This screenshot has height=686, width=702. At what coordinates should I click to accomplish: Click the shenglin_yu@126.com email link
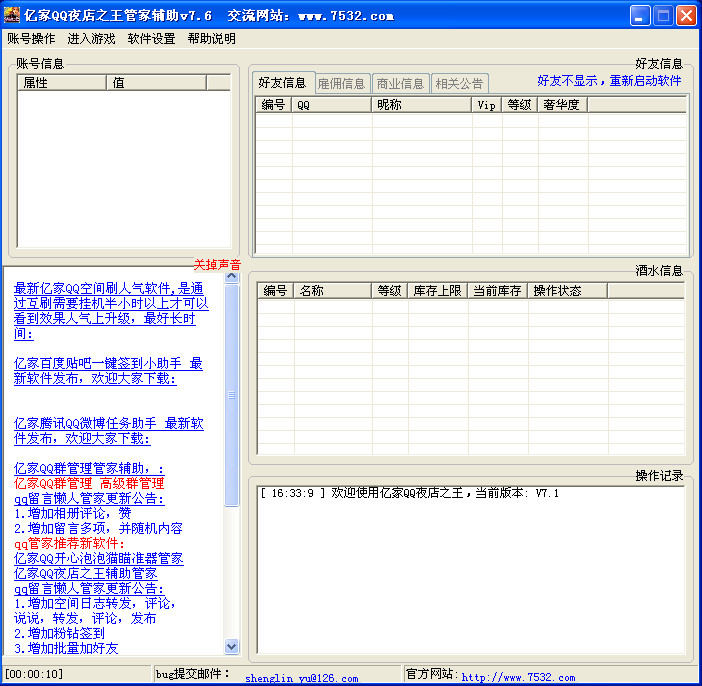click(x=302, y=678)
